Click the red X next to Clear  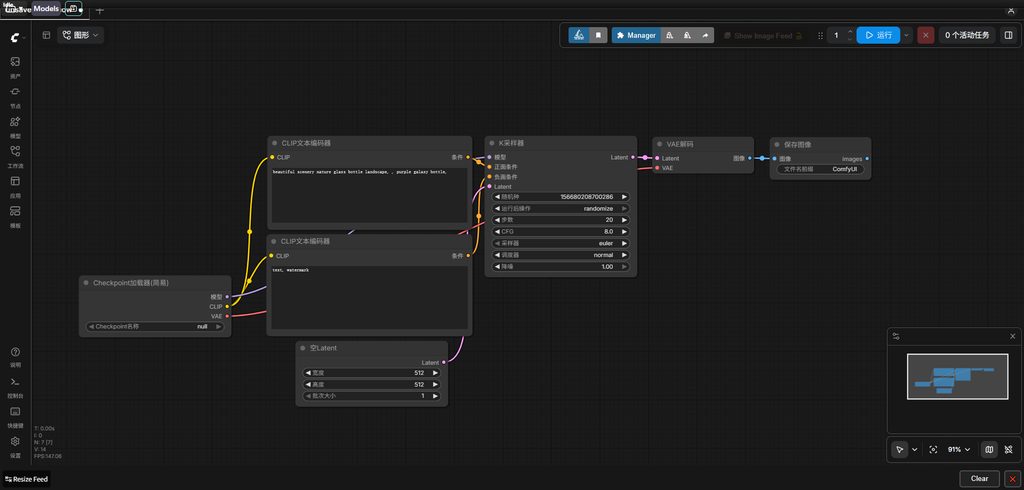(x=1013, y=478)
